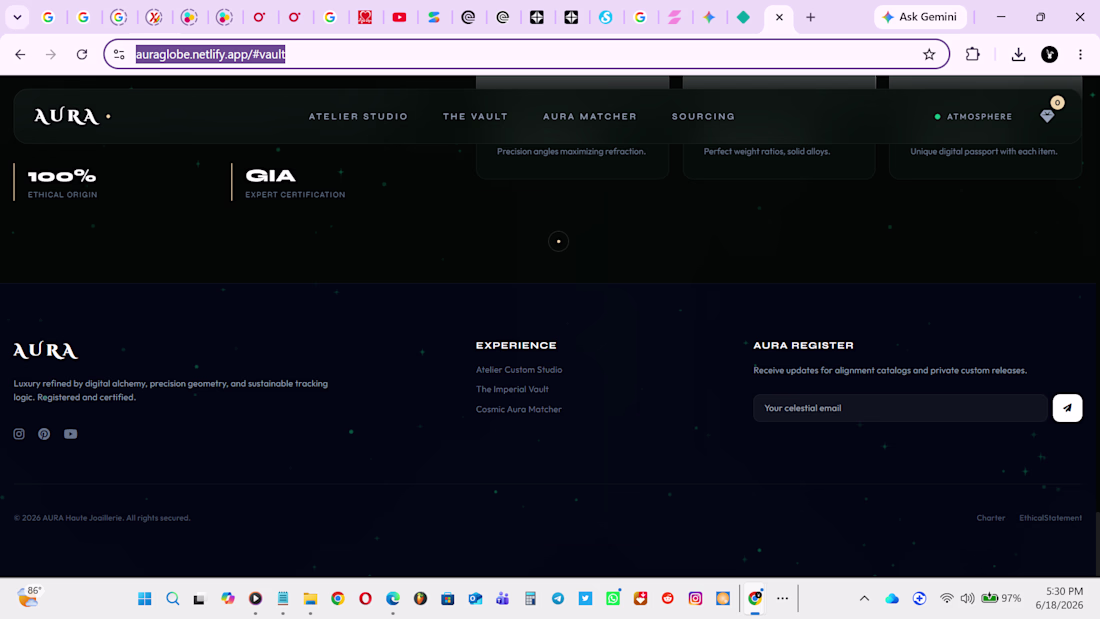Open the EthicalStatement footer link
1100x619 pixels.
coord(1050,518)
